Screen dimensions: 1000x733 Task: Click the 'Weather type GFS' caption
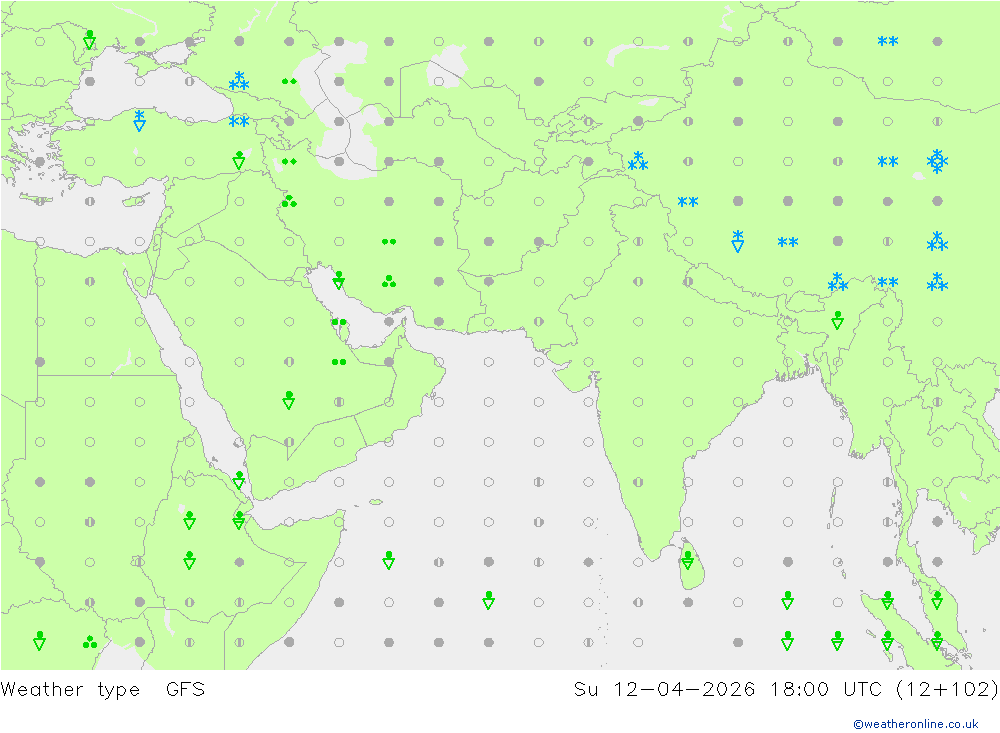tap(103, 689)
